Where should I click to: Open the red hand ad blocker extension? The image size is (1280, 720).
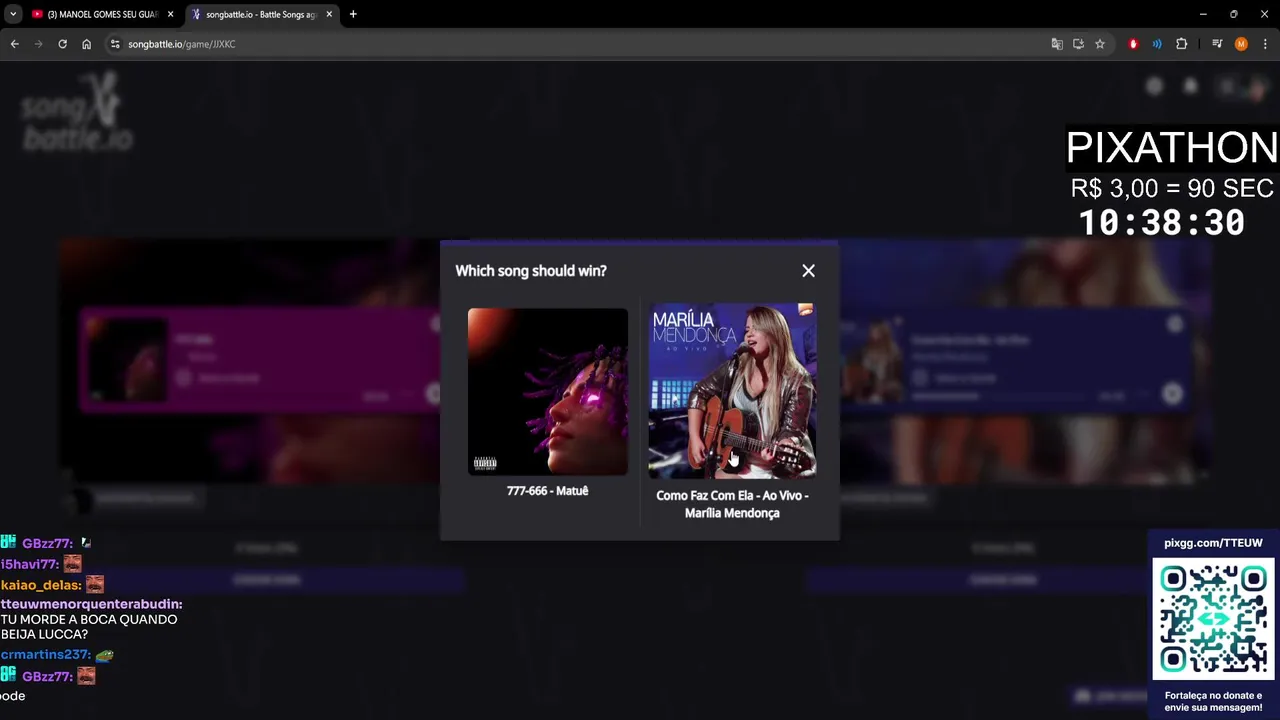point(1133,44)
